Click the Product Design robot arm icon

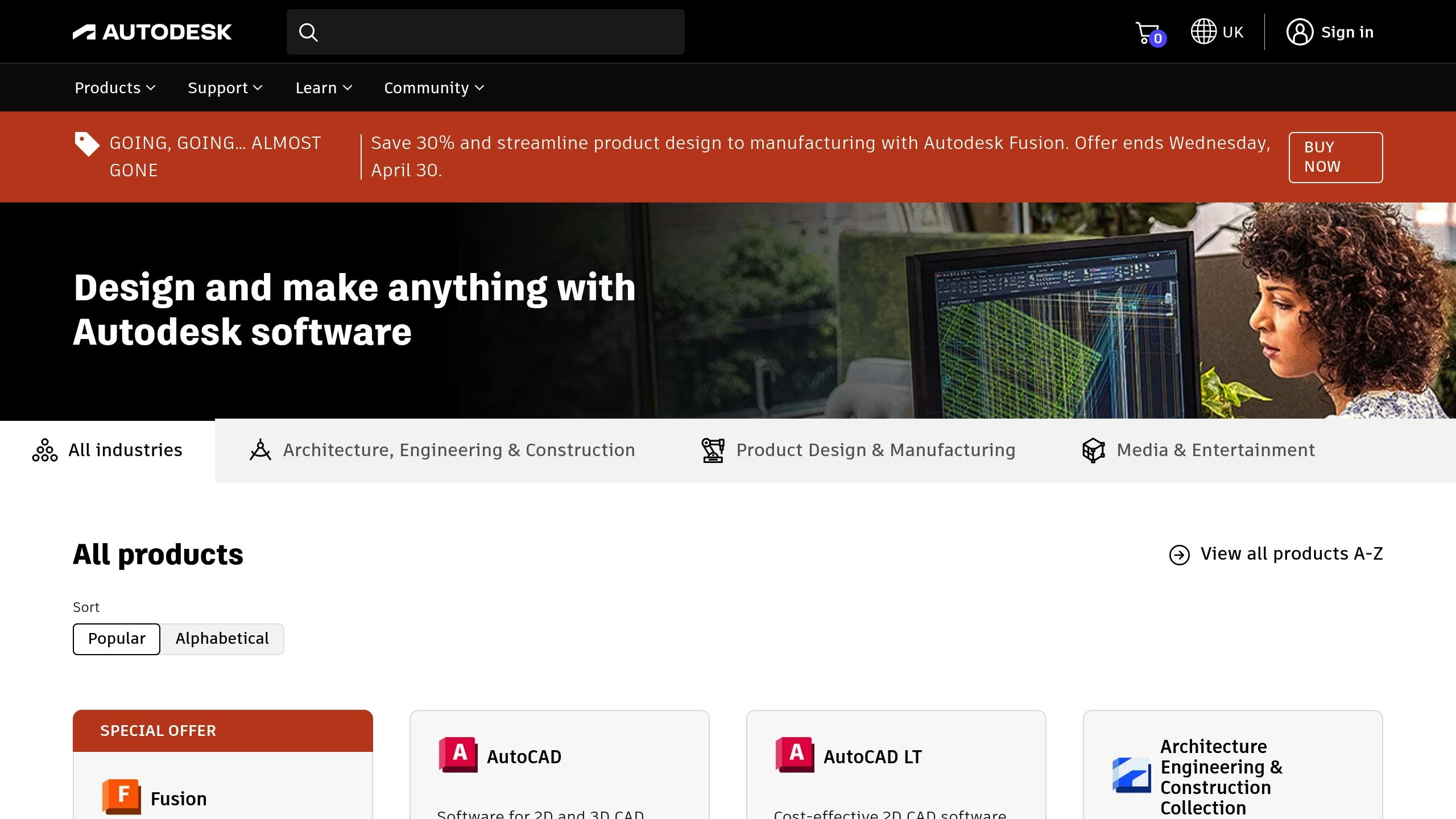click(713, 450)
